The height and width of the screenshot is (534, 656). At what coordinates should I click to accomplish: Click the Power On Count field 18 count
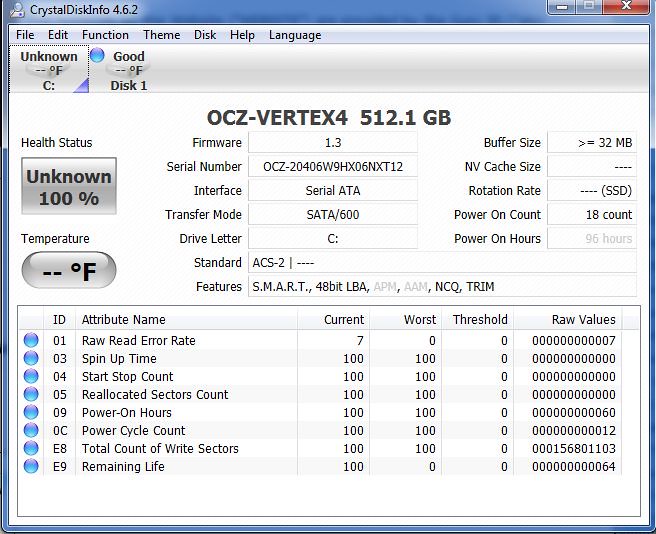pos(592,215)
